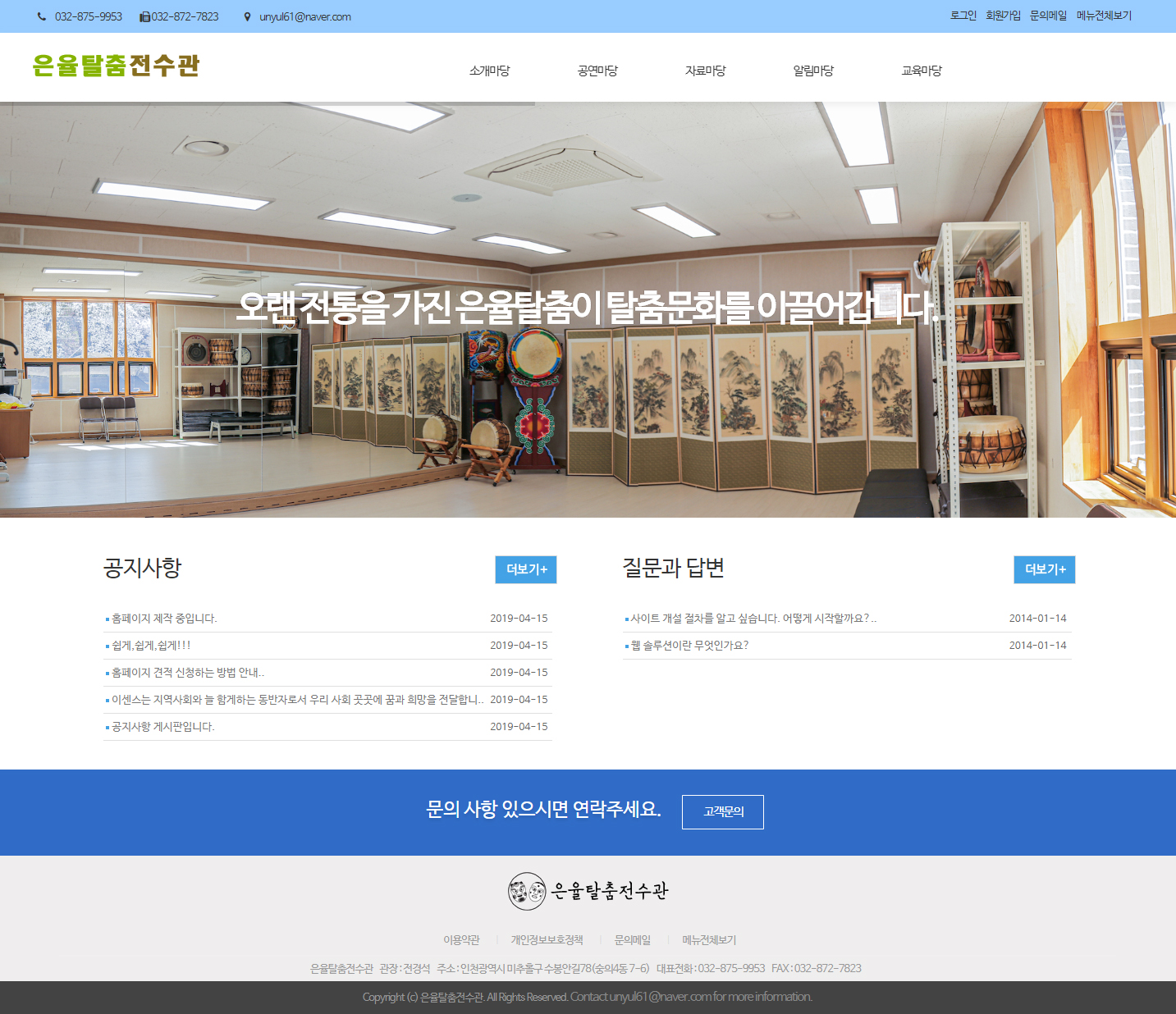Click the location pin icon by email
The image size is (1176, 1014).
(x=247, y=16)
